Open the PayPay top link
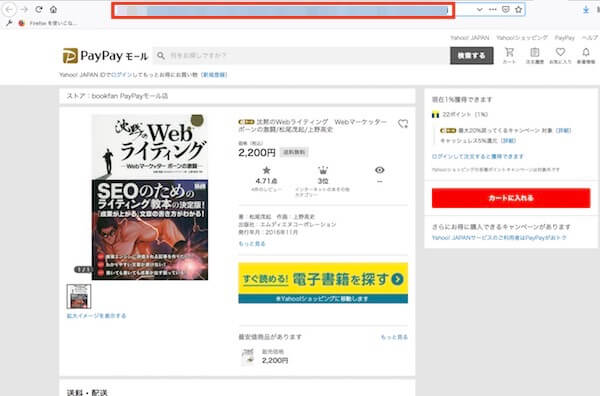The height and width of the screenshot is (396, 600). [565, 37]
